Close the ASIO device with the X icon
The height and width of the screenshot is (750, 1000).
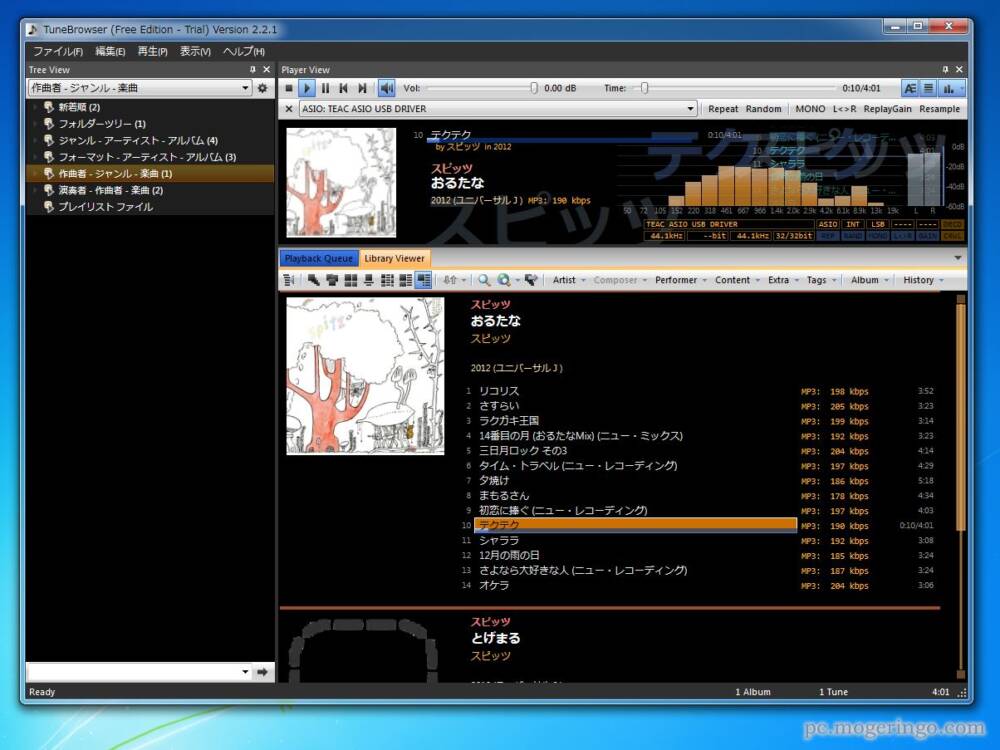(x=289, y=109)
